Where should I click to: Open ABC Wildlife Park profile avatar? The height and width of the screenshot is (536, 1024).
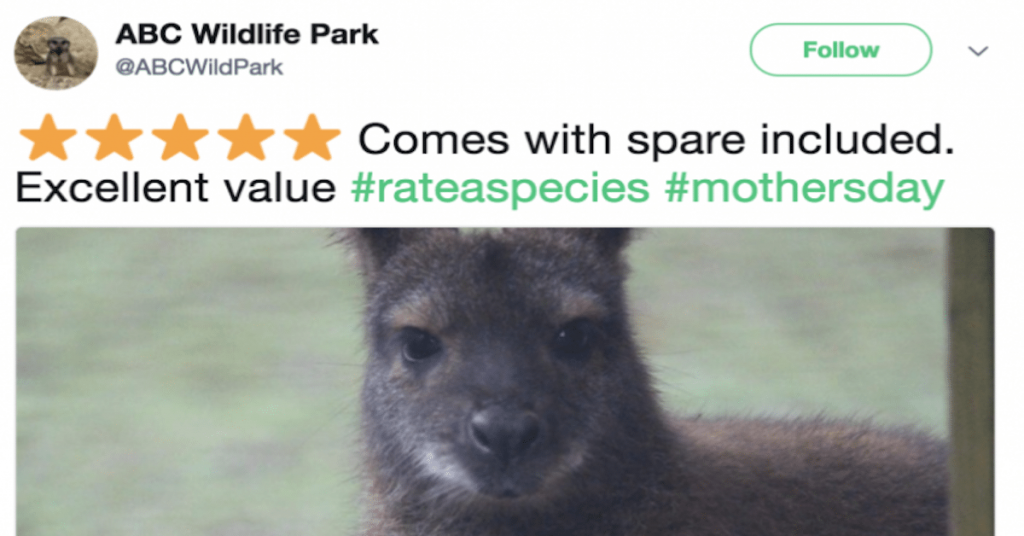pos(56,52)
